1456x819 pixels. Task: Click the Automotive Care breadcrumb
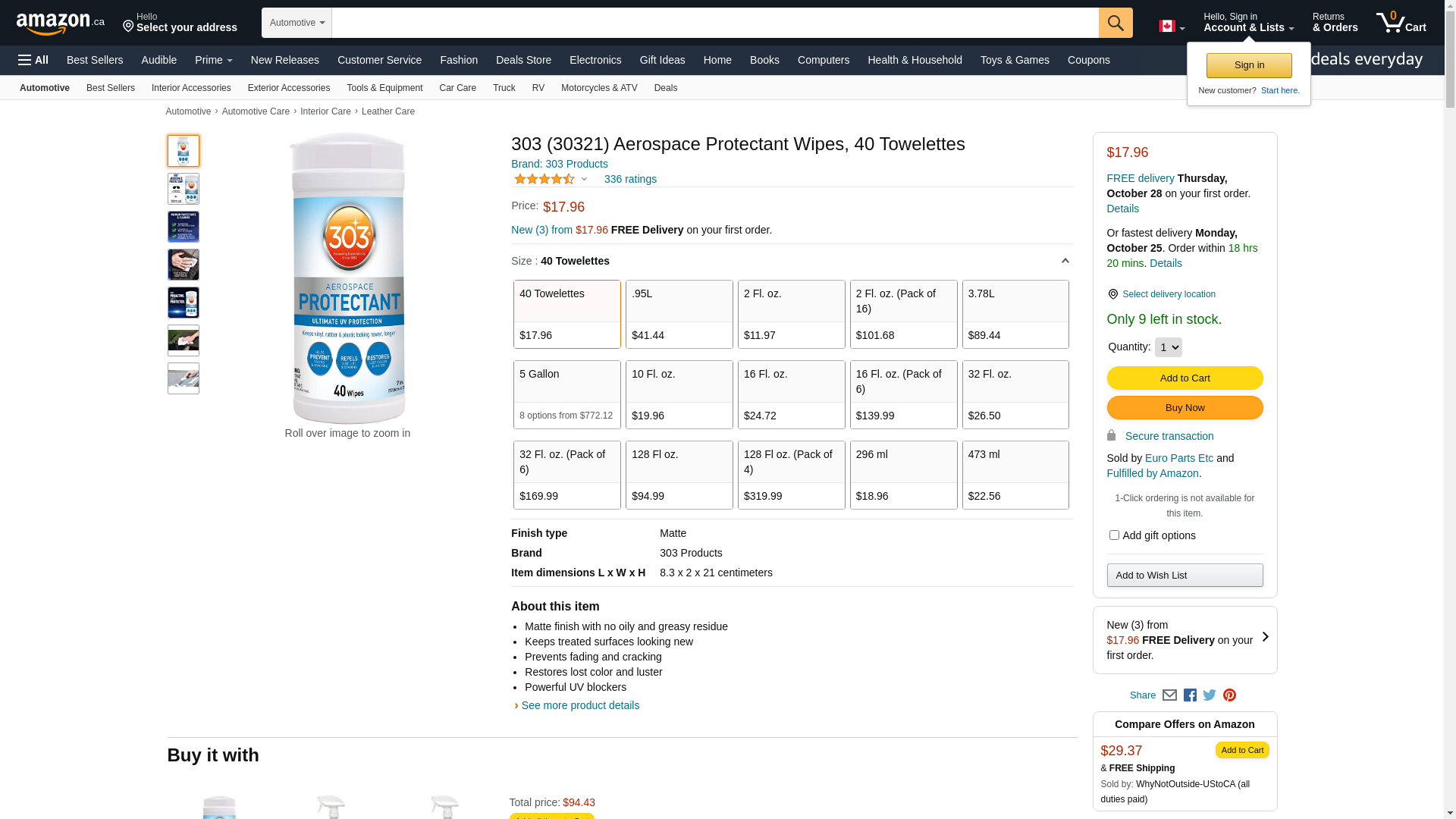pyautogui.click(x=256, y=111)
